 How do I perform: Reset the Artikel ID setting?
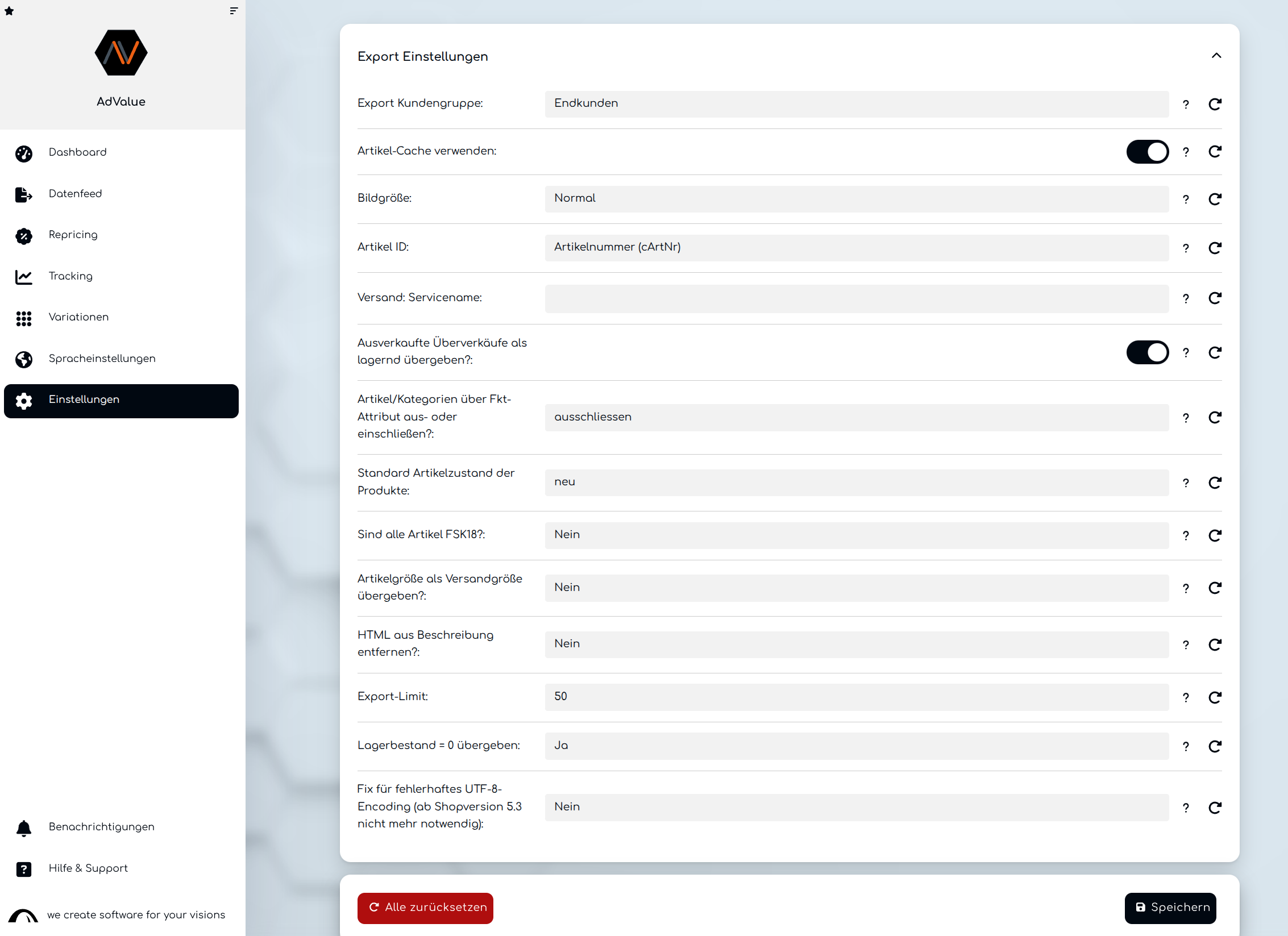1215,248
